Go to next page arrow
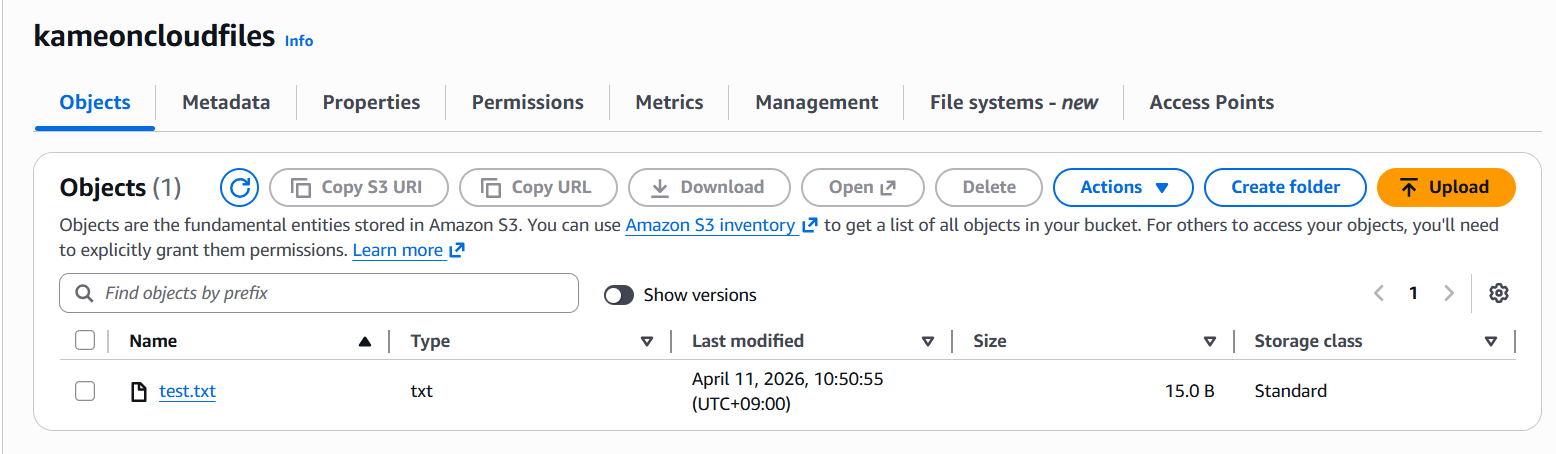The height and width of the screenshot is (454, 1556). [1448, 293]
